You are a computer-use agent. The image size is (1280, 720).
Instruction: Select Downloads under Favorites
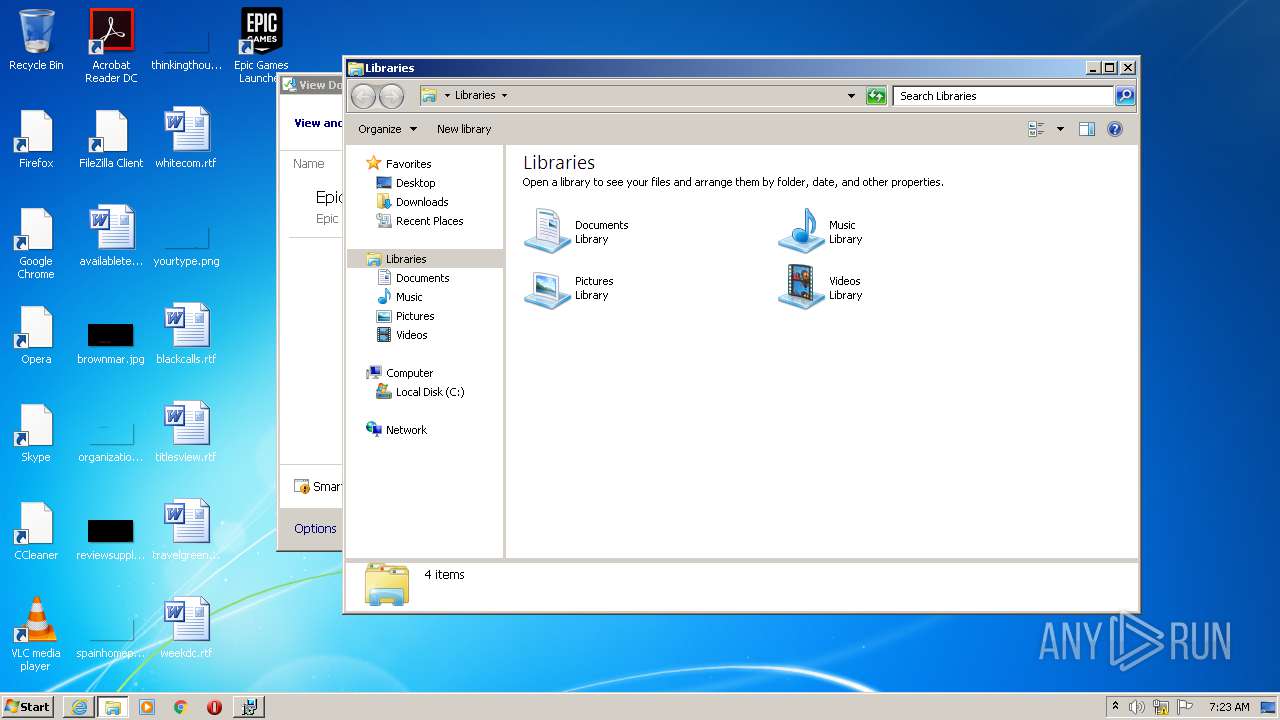click(x=421, y=202)
